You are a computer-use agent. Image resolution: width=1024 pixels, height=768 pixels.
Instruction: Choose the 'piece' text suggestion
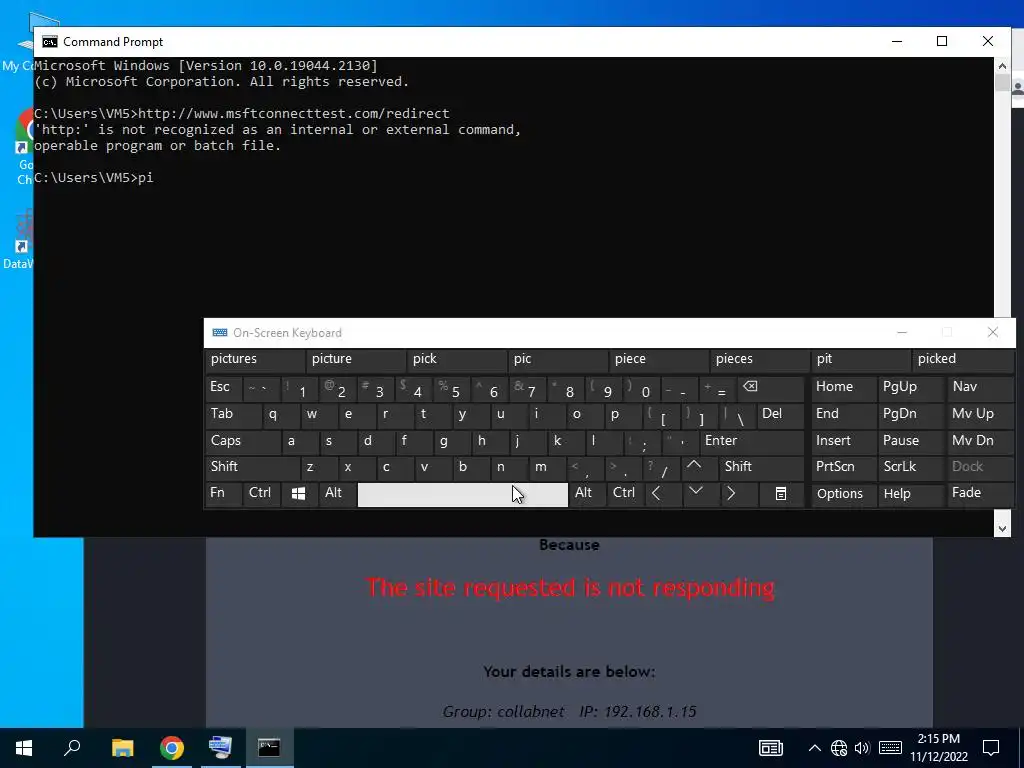(x=659, y=360)
